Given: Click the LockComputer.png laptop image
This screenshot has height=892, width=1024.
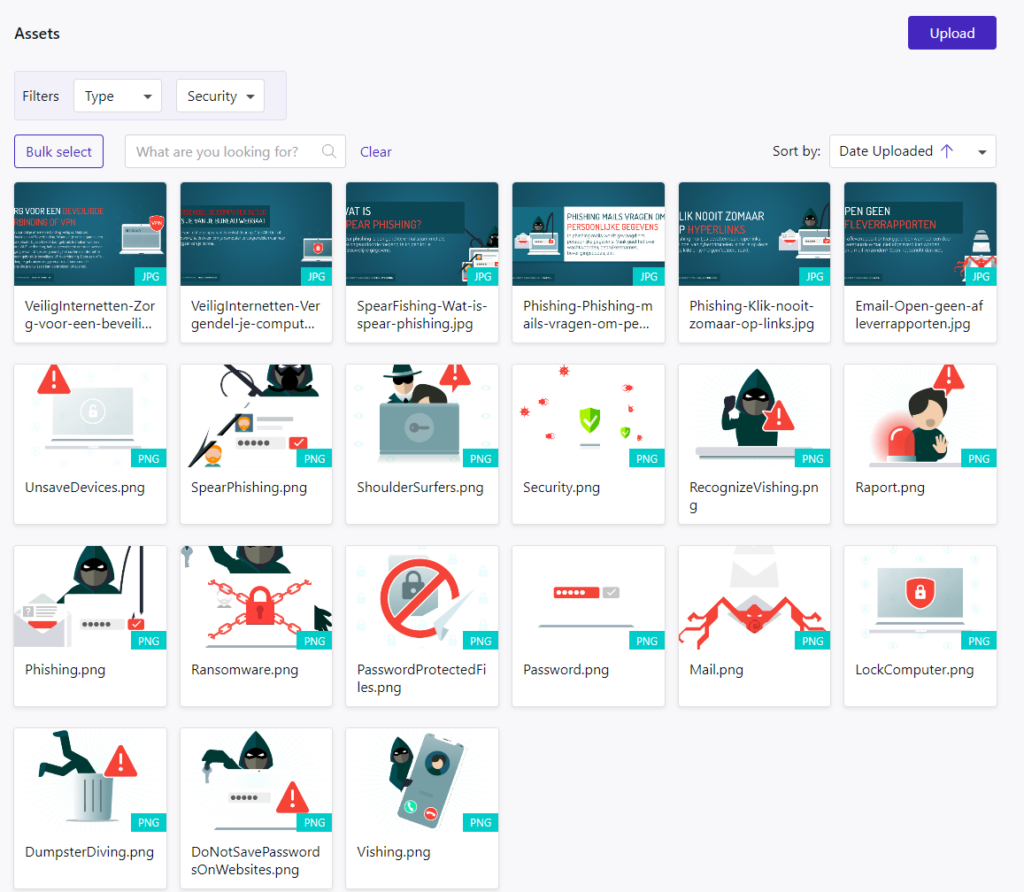Looking at the screenshot, I should pos(920,598).
